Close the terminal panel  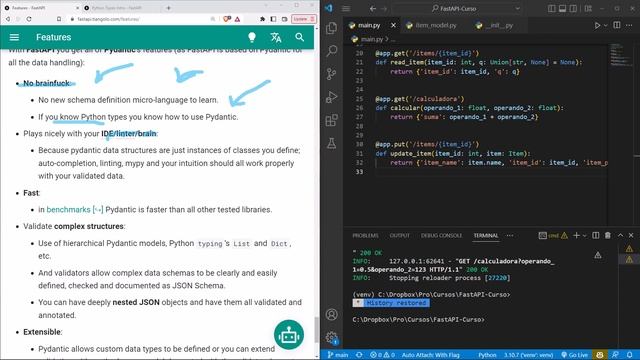click(x=631, y=236)
